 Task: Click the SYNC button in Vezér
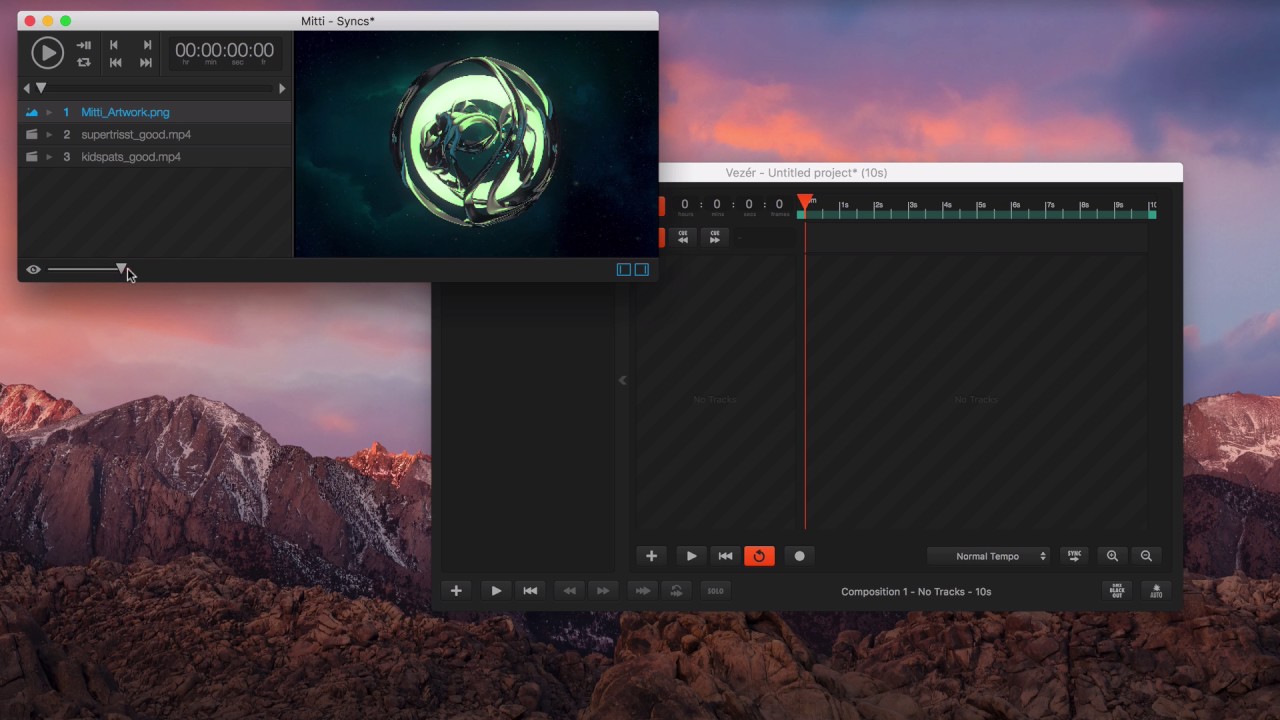1074,556
